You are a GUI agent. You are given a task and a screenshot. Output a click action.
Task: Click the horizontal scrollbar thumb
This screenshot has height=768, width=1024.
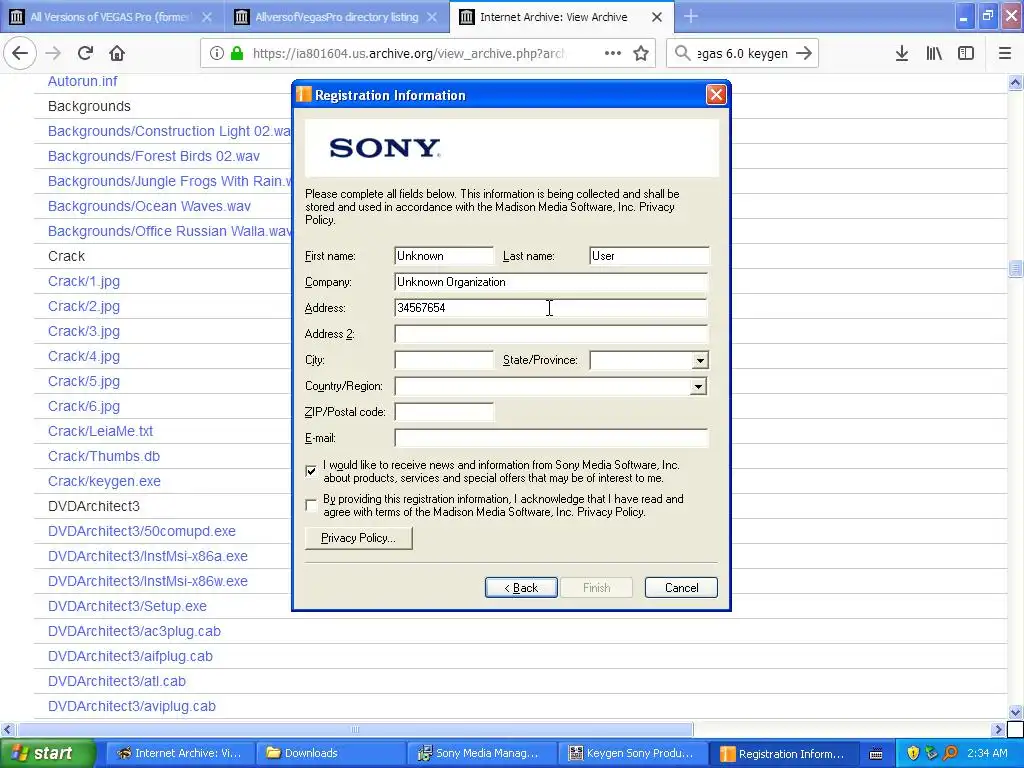coord(355,729)
